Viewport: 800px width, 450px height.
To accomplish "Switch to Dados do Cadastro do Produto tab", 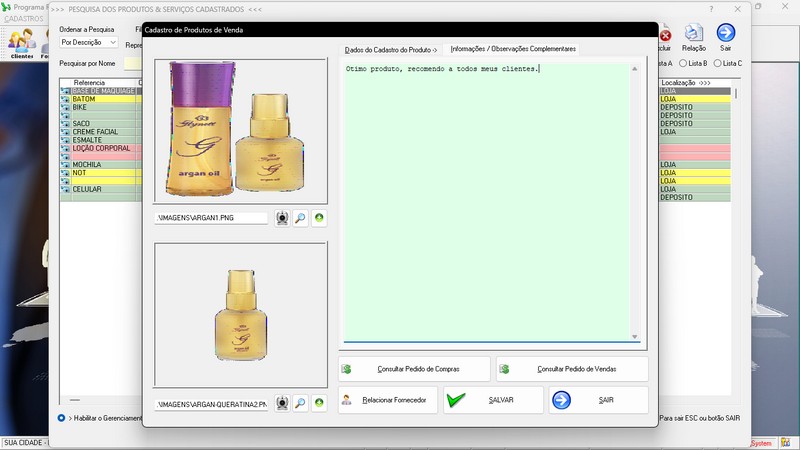I will click(x=391, y=49).
